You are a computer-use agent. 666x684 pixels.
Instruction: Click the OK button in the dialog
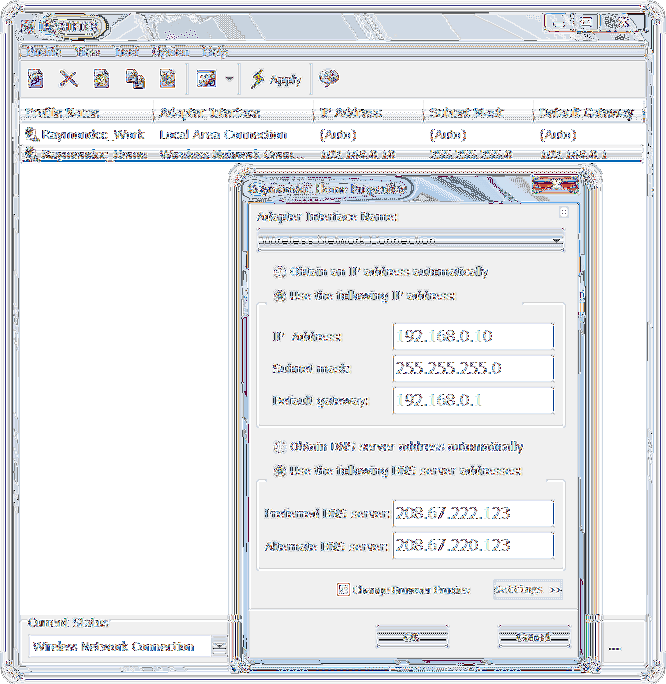point(411,636)
